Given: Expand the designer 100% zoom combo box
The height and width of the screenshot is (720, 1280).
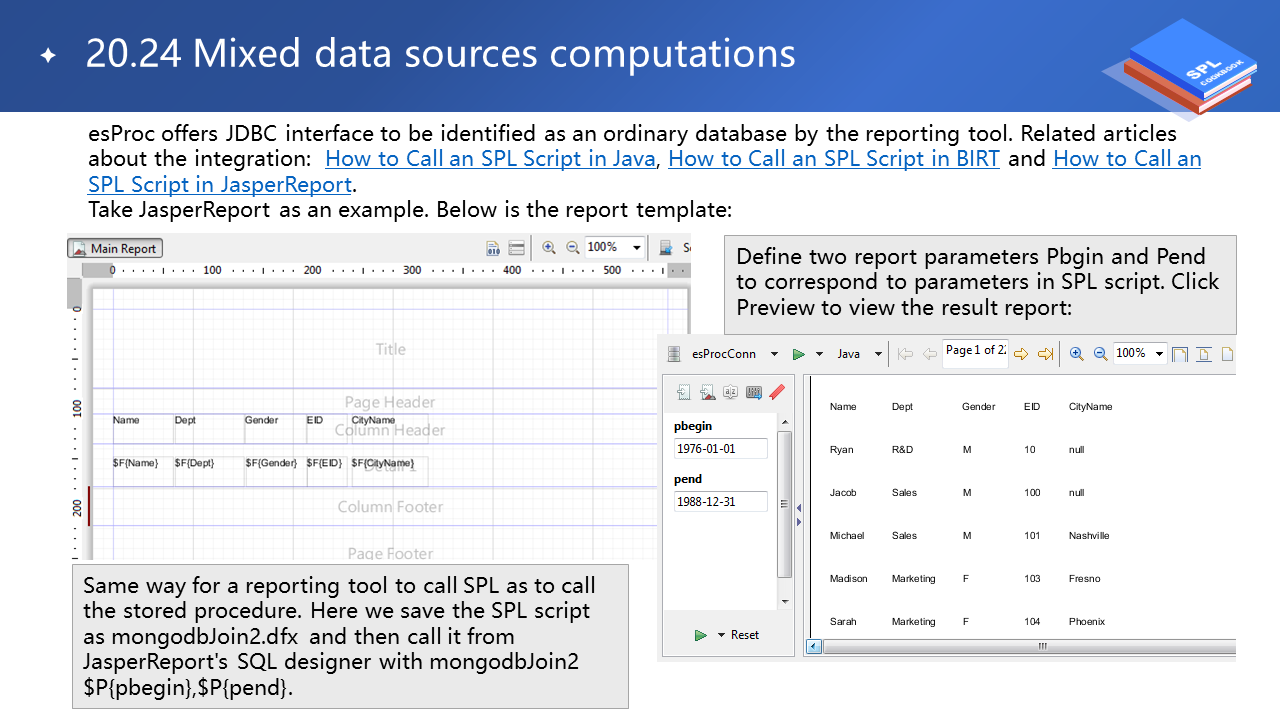Looking at the screenshot, I should pyautogui.click(x=636, y=247).
